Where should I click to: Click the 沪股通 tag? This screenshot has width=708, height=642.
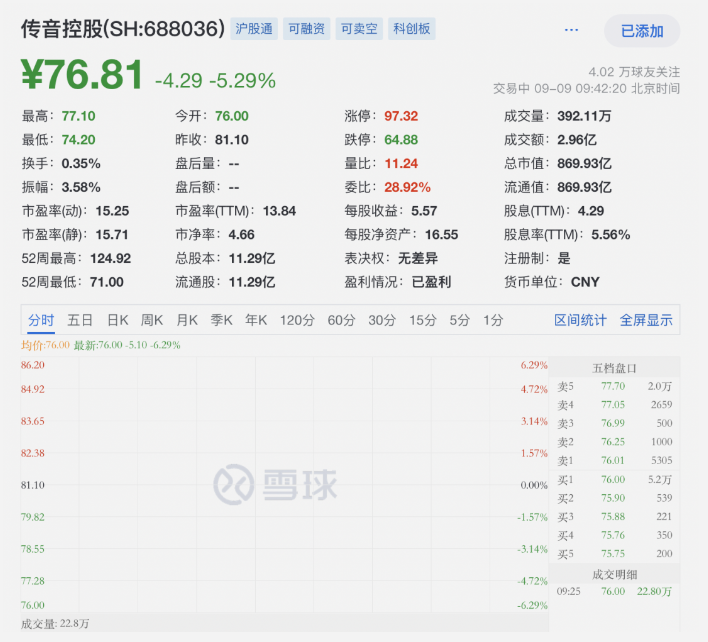pos(254,29)
